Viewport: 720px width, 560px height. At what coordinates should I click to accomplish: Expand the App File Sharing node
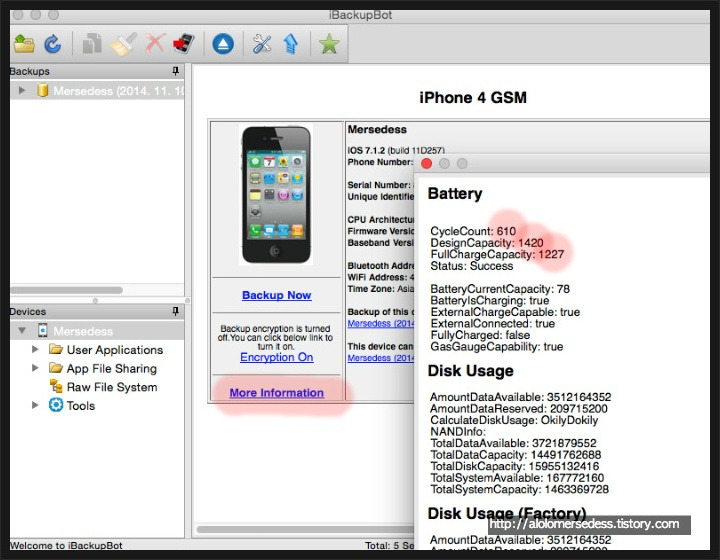[x=35, y=368]
